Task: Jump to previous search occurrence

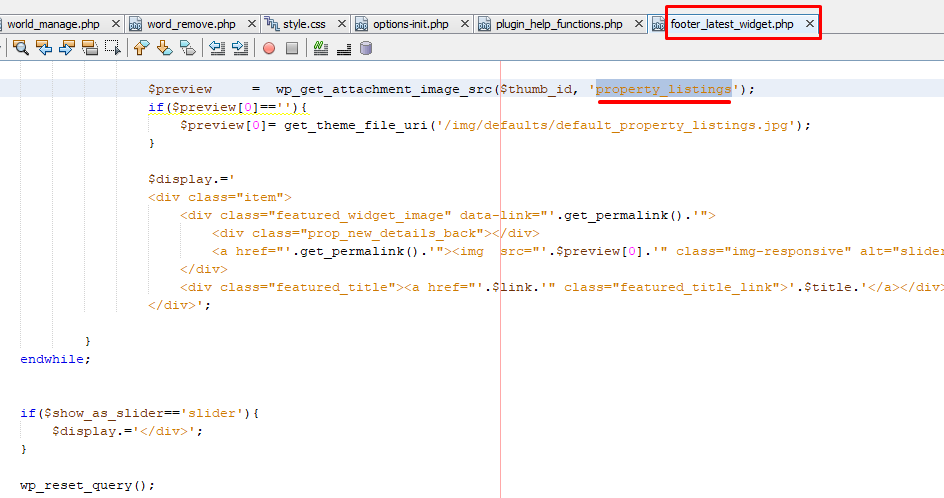Action: pos(44,48)
